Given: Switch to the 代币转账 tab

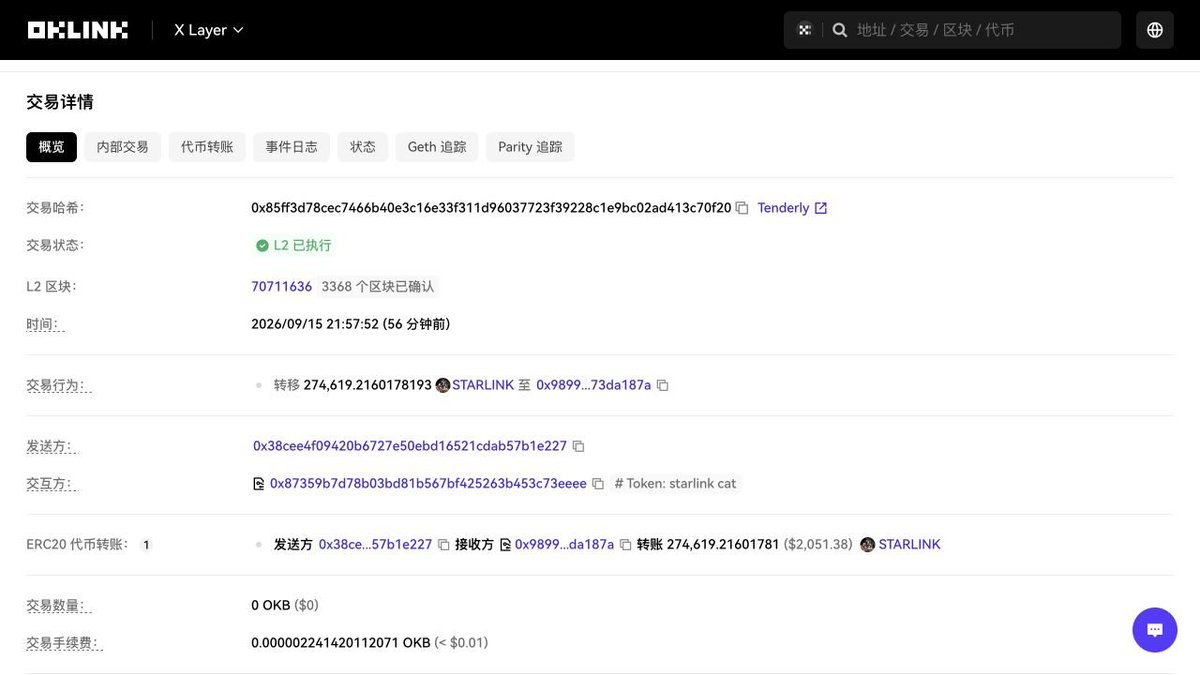Looking at the screenshot, I should 207,147.
